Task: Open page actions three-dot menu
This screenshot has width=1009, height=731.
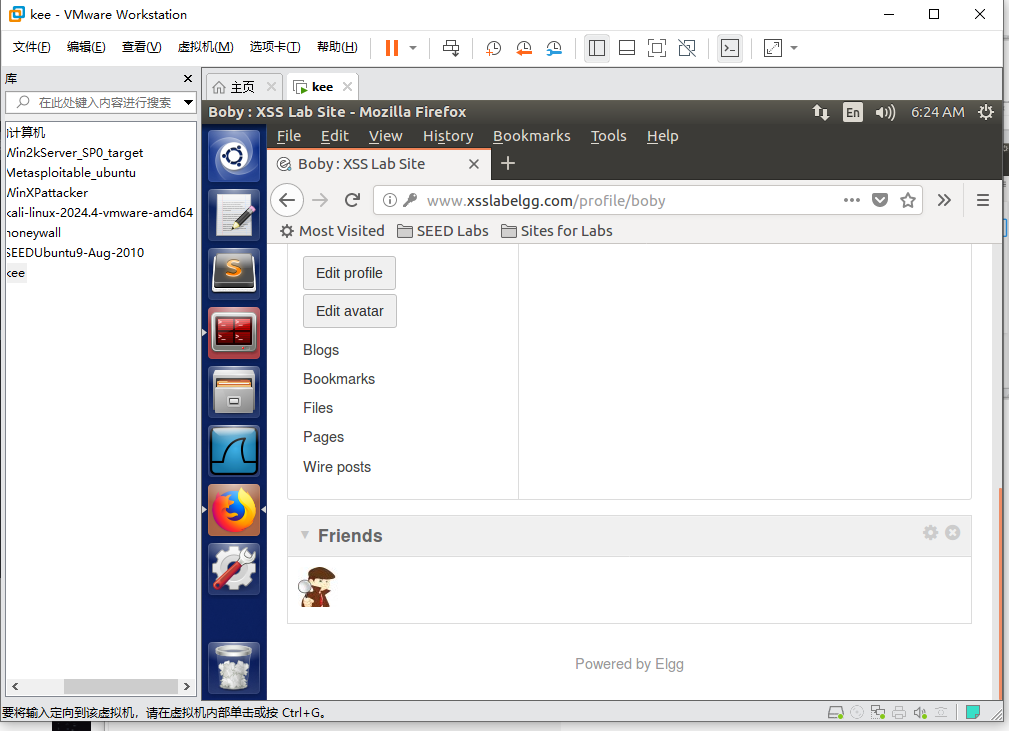Action: [x=851, y=200]
